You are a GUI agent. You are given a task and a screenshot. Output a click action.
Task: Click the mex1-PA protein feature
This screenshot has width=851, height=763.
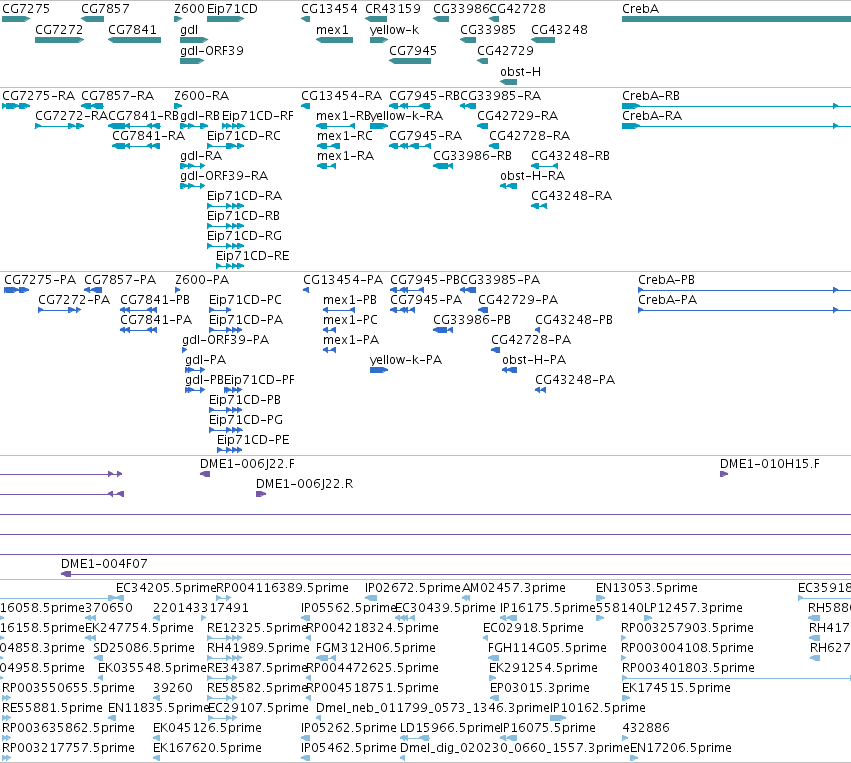[329, 350]
